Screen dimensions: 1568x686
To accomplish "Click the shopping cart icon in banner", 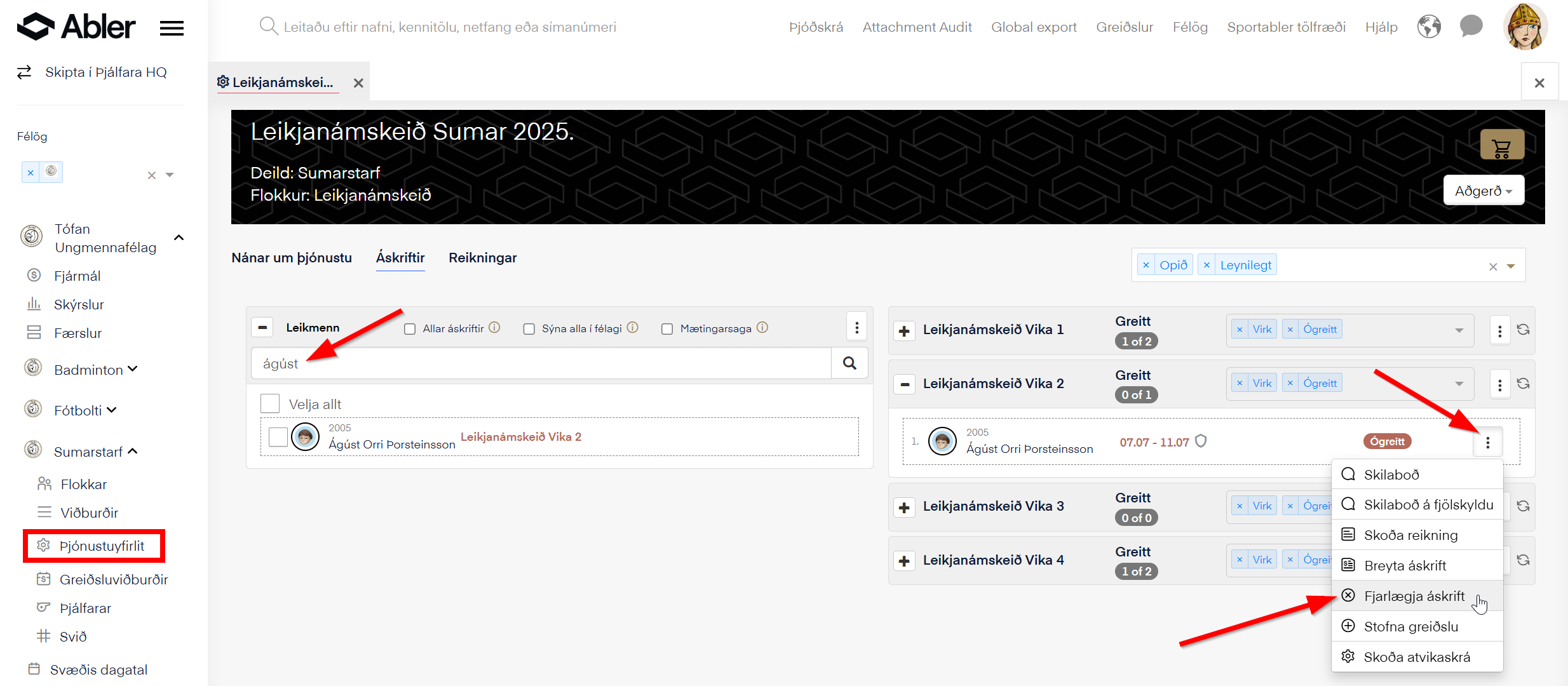I will 1501,145.
